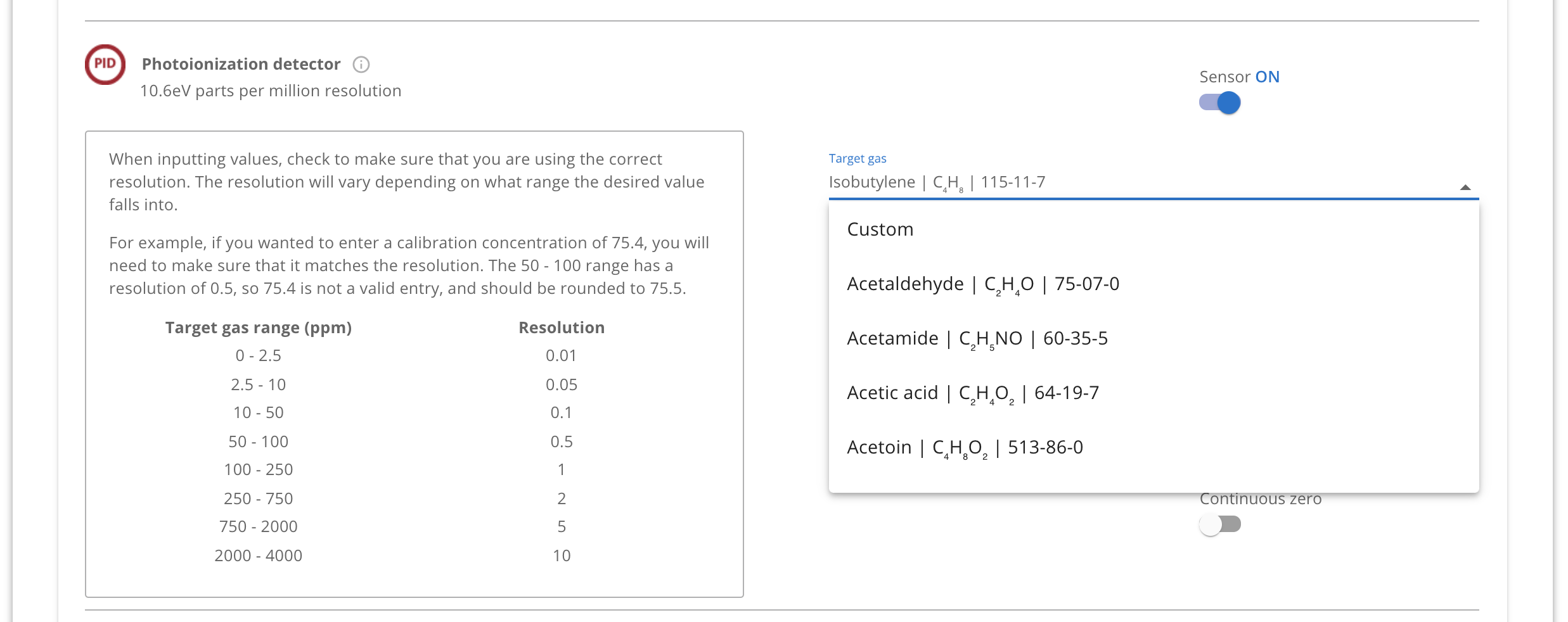Pick Acetoin | 513-86-0 from list
This screenshot has width=1568, height=622.
pyautogui.click(x=965, y=447)
